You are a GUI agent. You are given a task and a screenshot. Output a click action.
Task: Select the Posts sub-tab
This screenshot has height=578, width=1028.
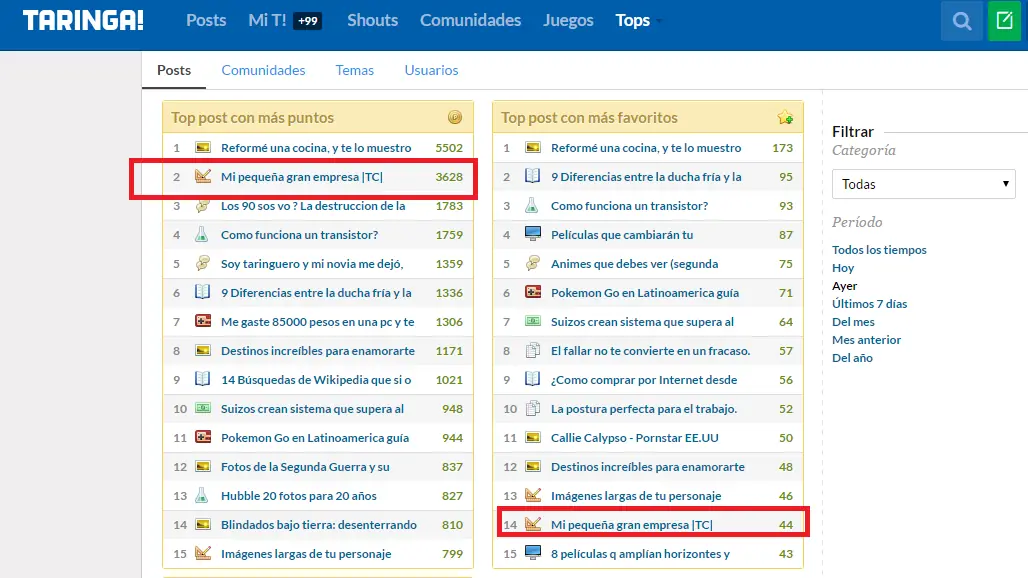(x=174, y=70)
